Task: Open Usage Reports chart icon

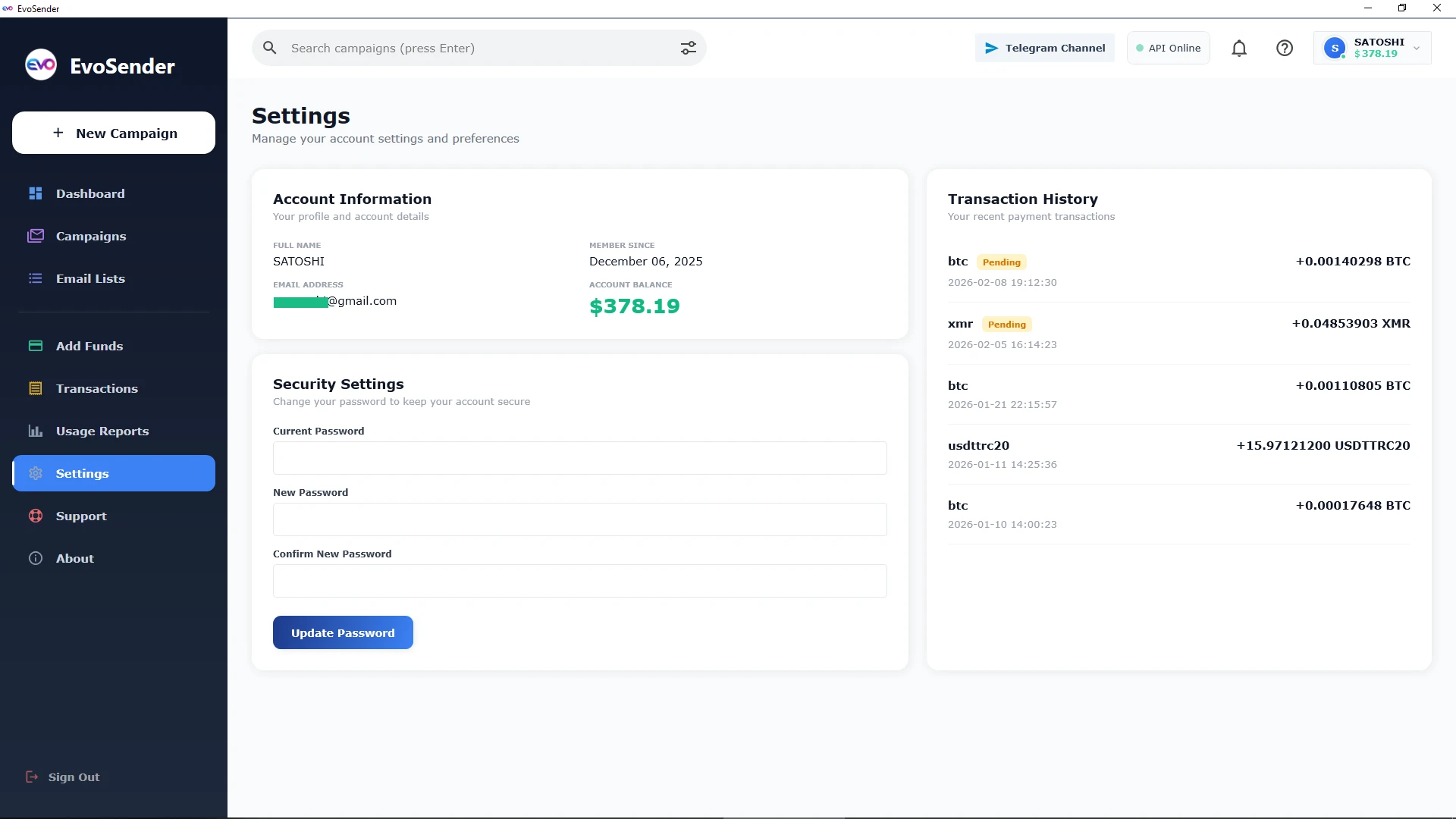Action: (36, 431)
